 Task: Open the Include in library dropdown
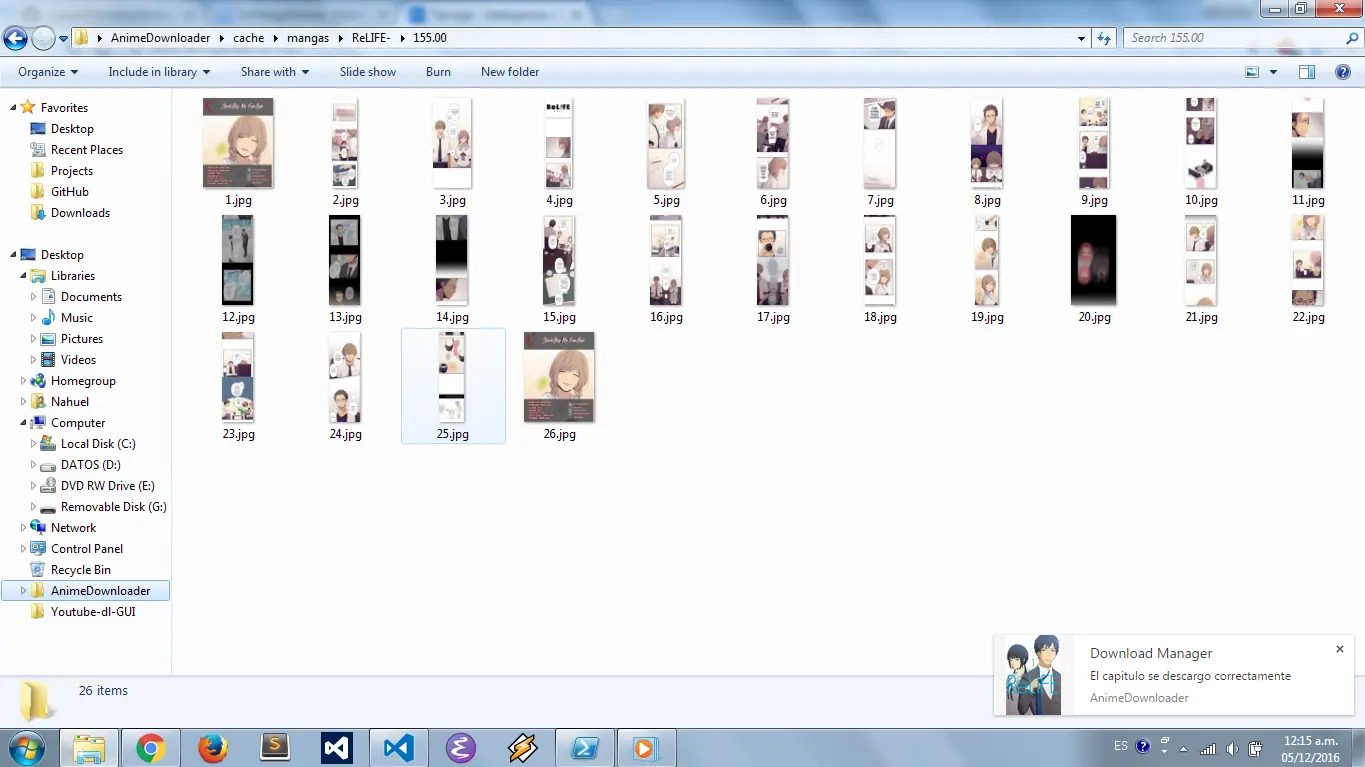pos(159,72)
